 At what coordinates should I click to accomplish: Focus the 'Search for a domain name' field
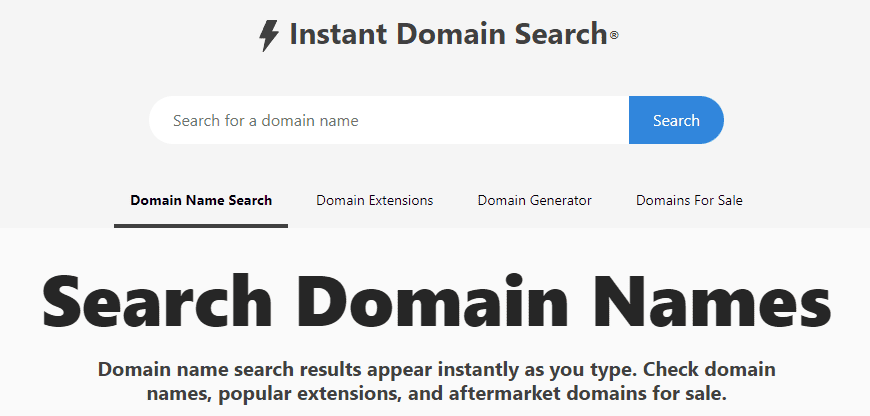[389, 120]
